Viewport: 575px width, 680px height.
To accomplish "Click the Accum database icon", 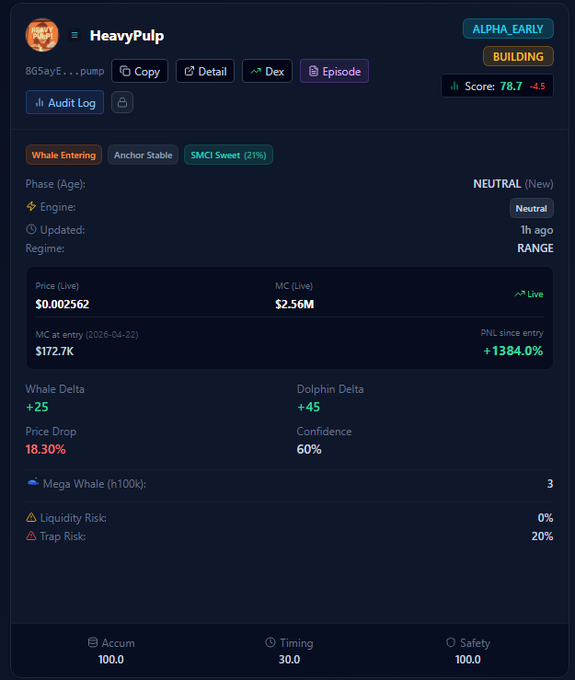I will [93, 642].
